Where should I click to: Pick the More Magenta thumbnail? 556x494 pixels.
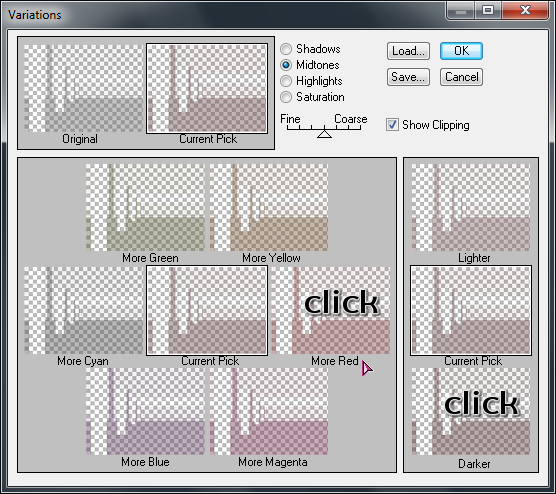[x=269, y=411]
